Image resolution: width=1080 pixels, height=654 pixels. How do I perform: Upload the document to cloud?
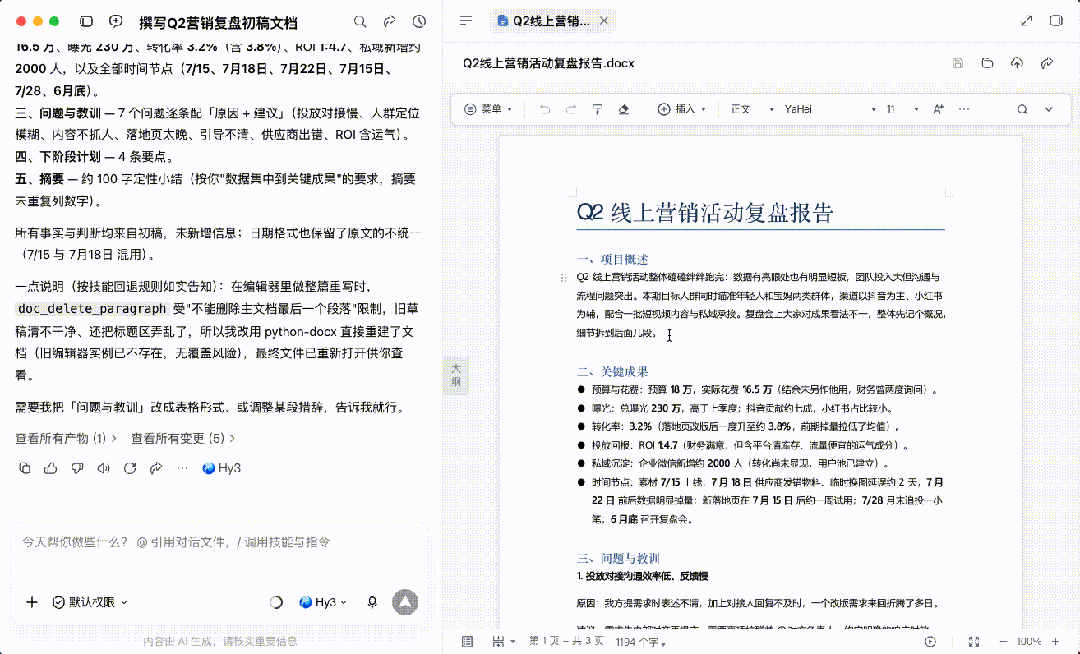pyautogui.click(x=1017, y=63)
